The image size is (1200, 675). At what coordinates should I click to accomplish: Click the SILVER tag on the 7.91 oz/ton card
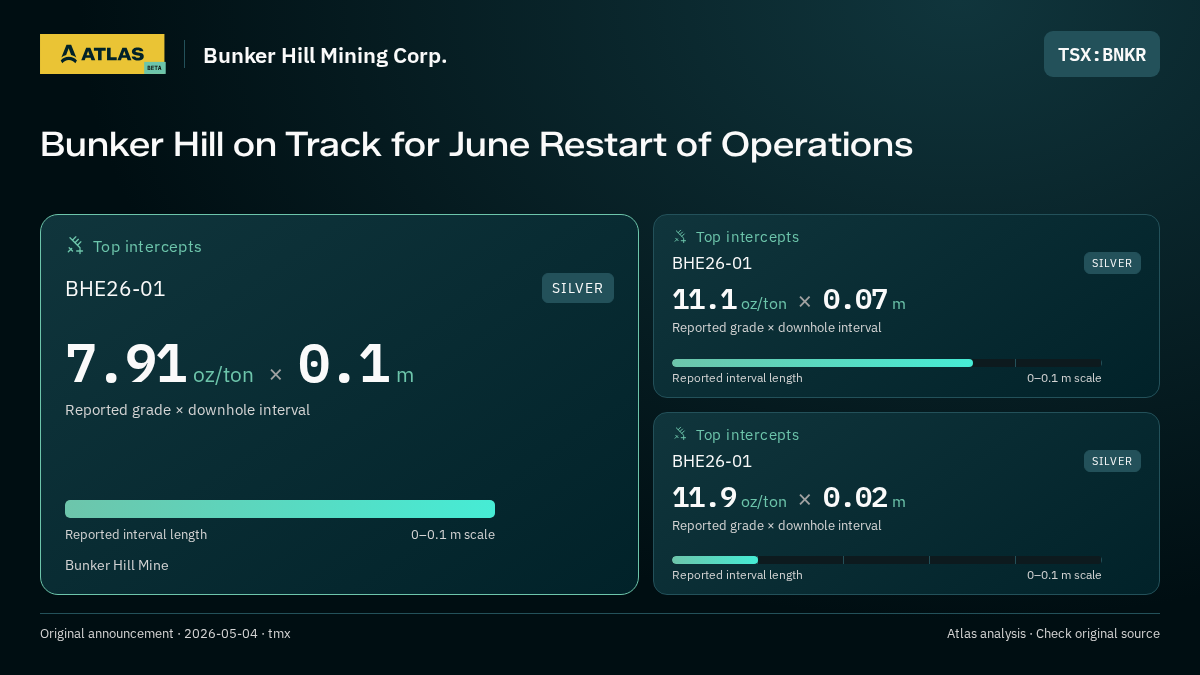tap(578, 288)
